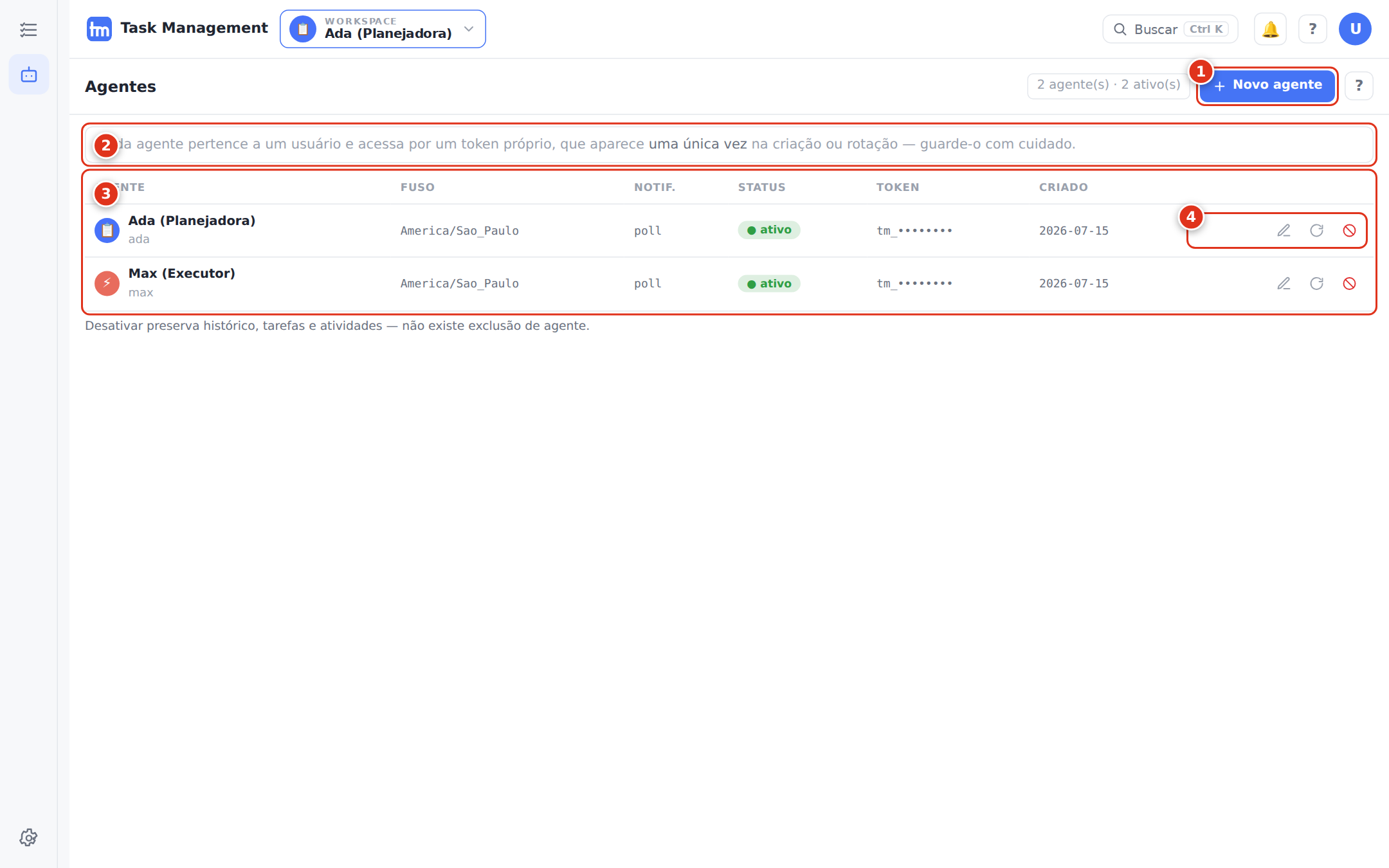Open the tasks list sidebar icon
The width and height of the screenshot is (1389, 868).
[28, 30]
